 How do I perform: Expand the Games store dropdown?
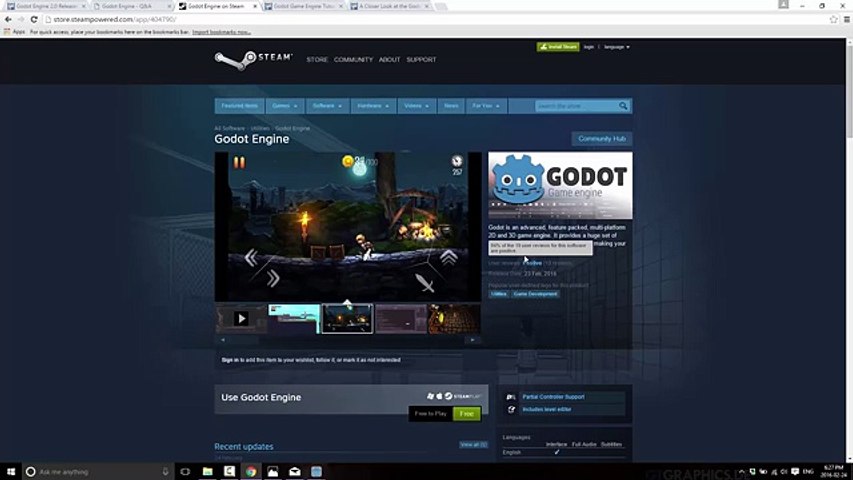[285, 106]
